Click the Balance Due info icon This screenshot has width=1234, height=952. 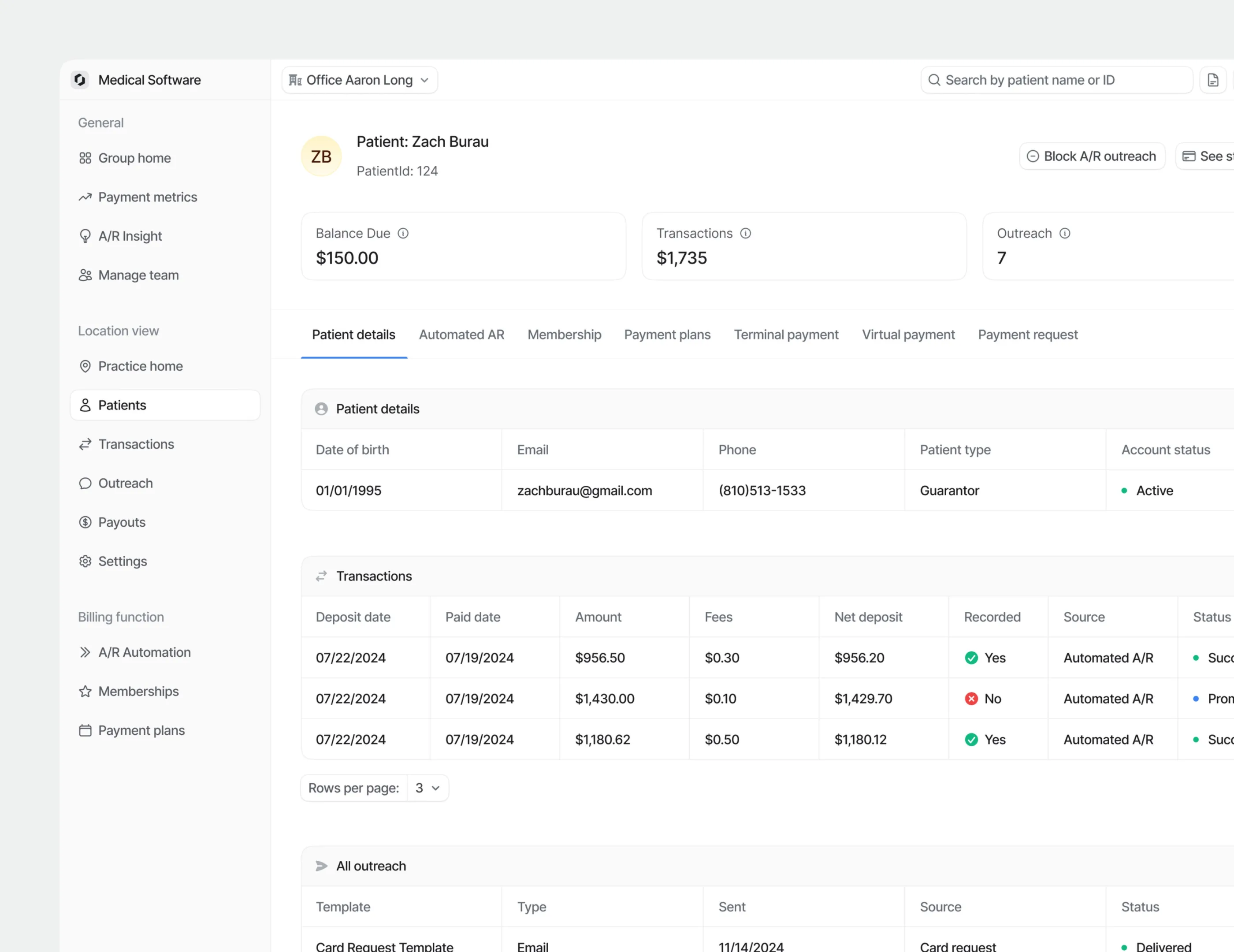coord(403,233)
